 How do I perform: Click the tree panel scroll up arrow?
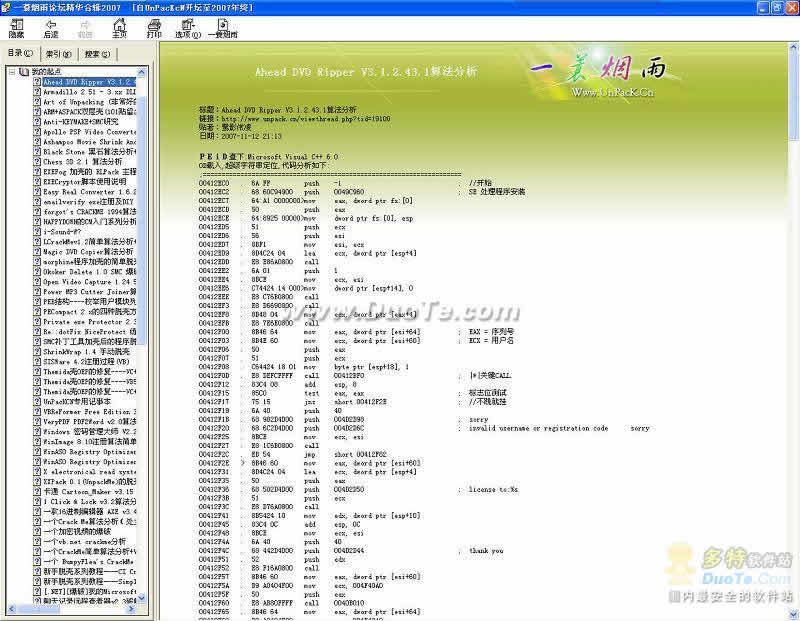point(141,72)
